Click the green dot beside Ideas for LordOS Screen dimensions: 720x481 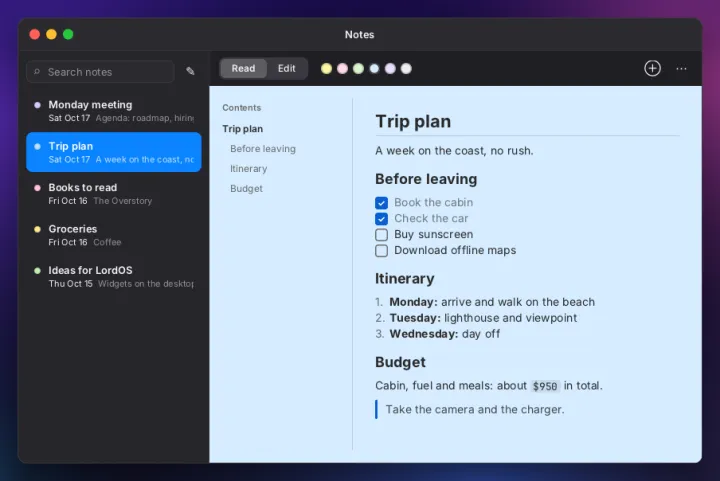pyautogui.click(x=37, y=270)
